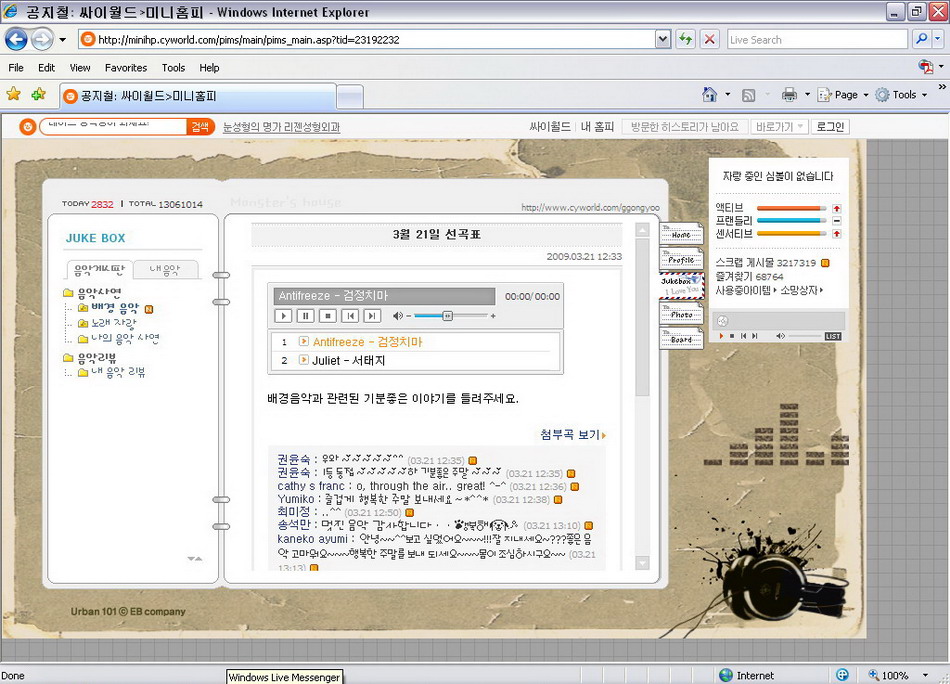Mute the post player speaker icon
Image resolution: width=950 pixels, height=684 pixels.
coord(397,316)
